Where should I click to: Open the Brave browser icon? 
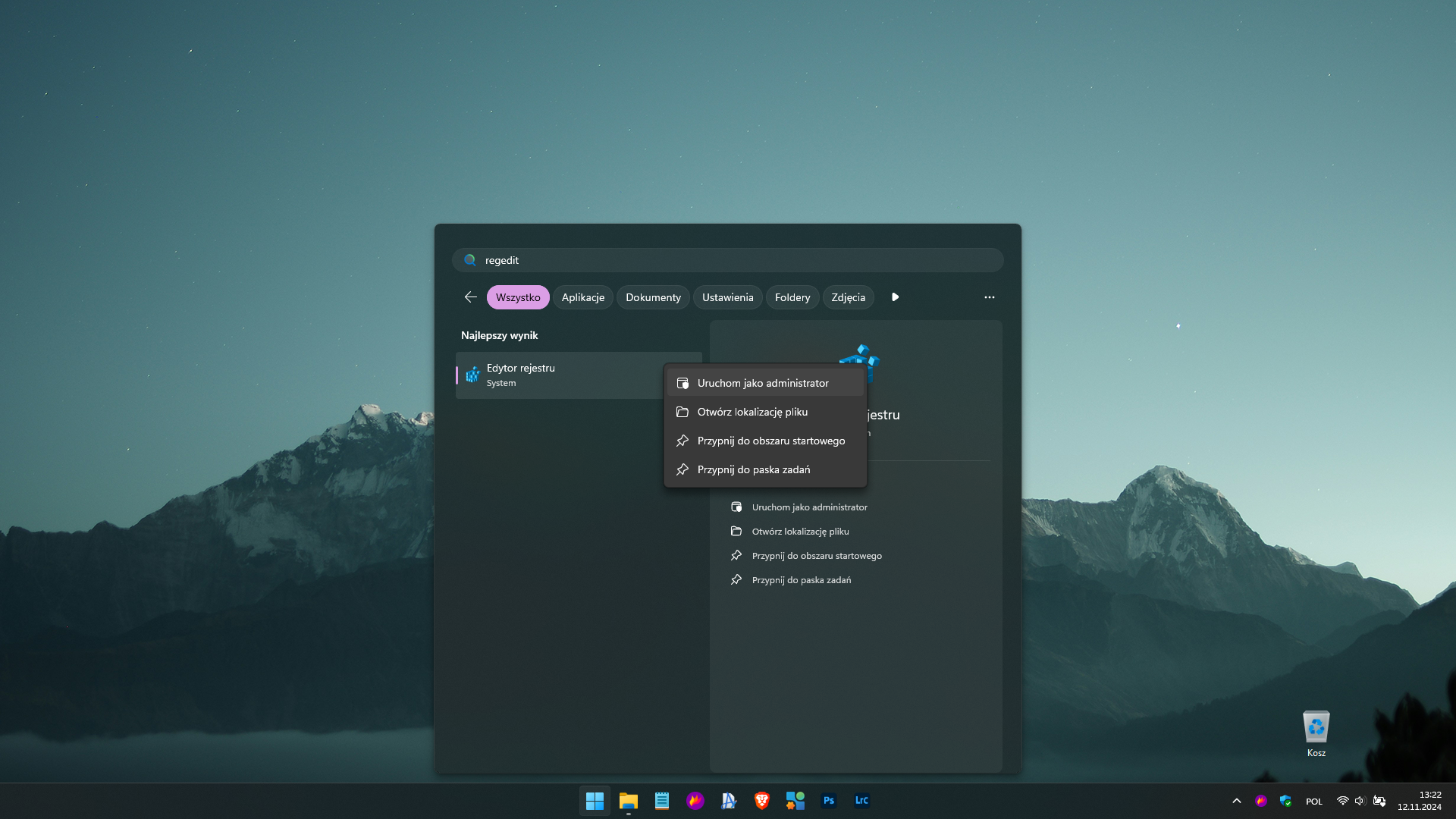pos(761,800)
